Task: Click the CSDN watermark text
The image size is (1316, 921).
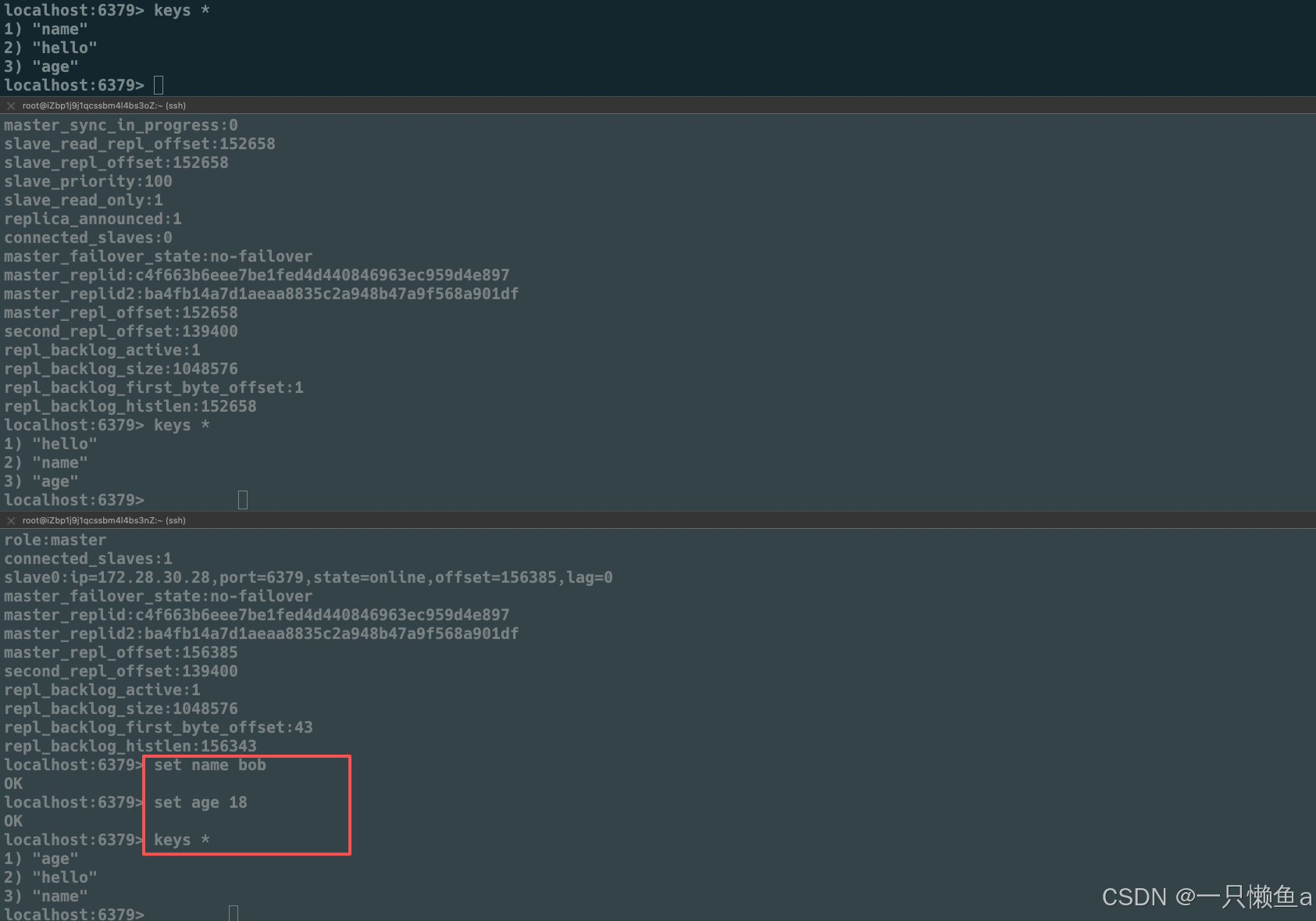Action: coord(1207,897)
